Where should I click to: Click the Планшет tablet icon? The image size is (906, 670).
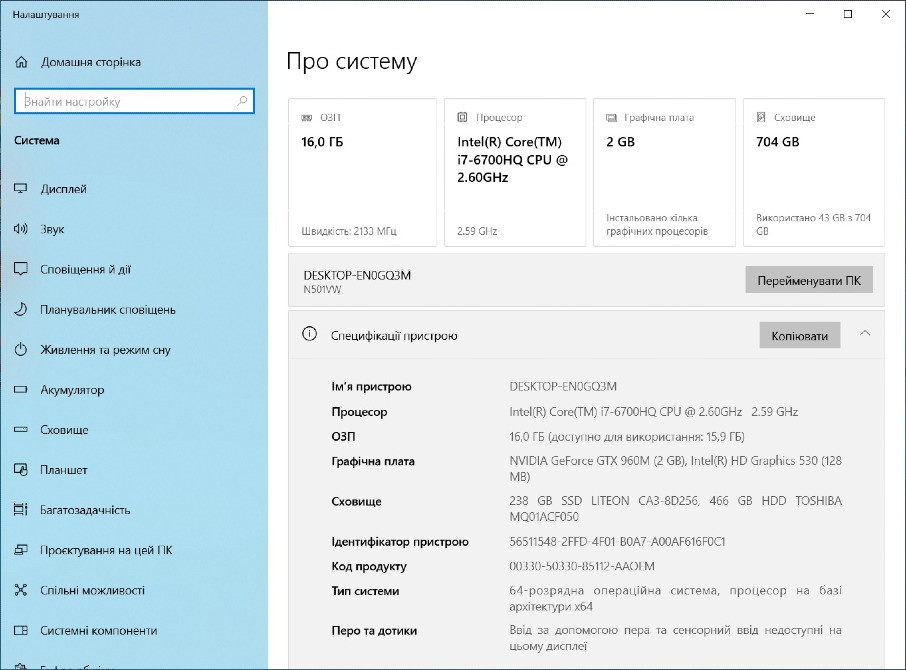(x=21, y=470)
